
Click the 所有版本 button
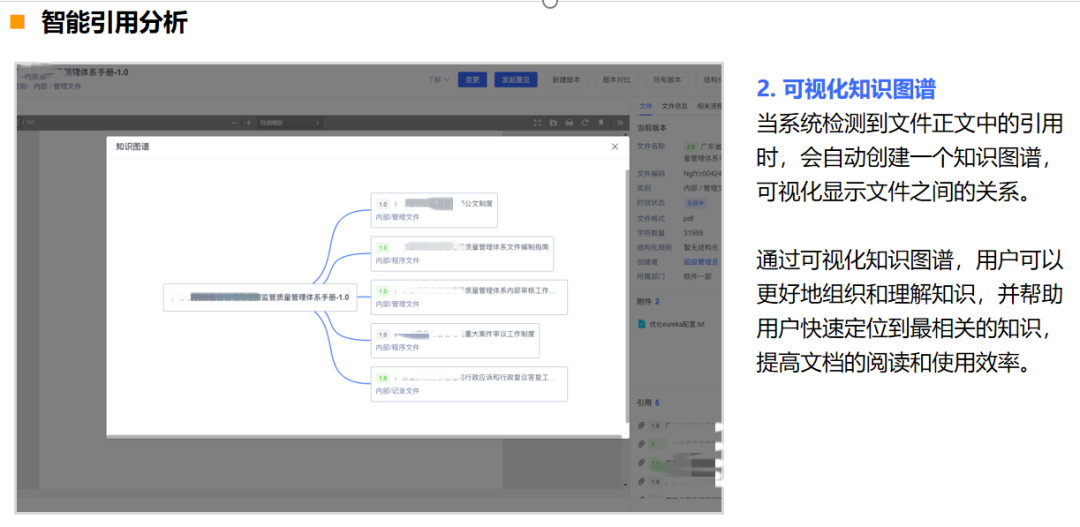coord(667,79)
